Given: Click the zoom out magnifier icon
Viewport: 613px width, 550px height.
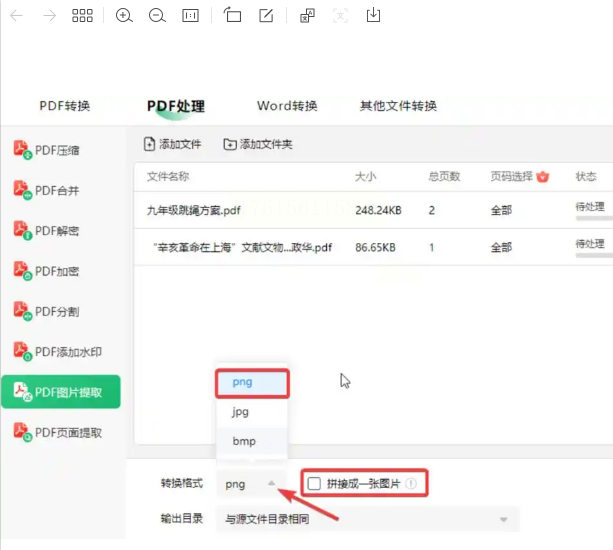Looking at the screenshot, I should pos(157,16).
